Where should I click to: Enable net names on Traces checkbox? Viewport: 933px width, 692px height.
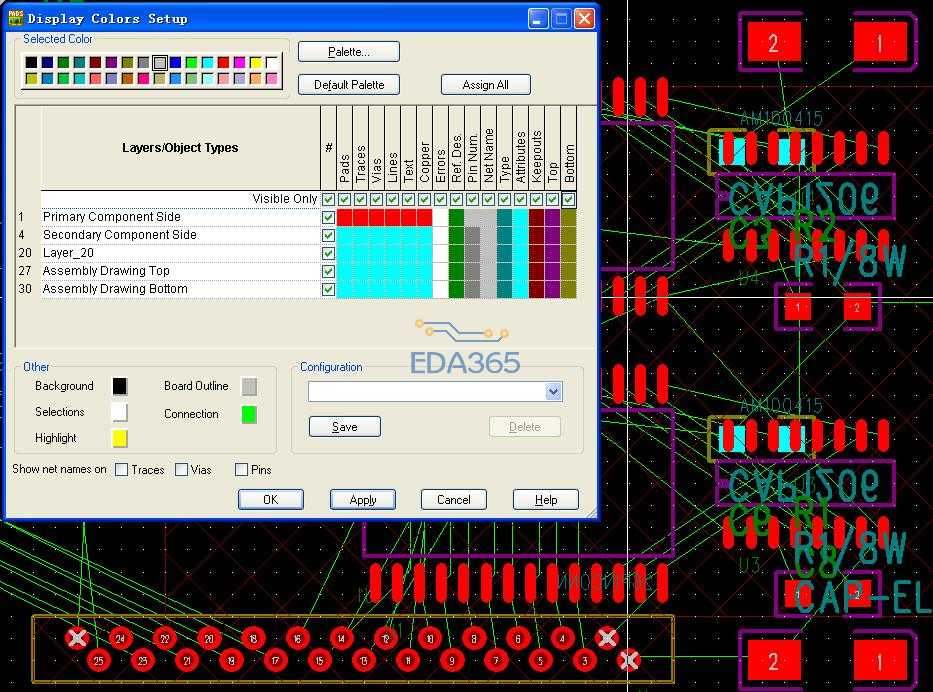coord(122,470)
